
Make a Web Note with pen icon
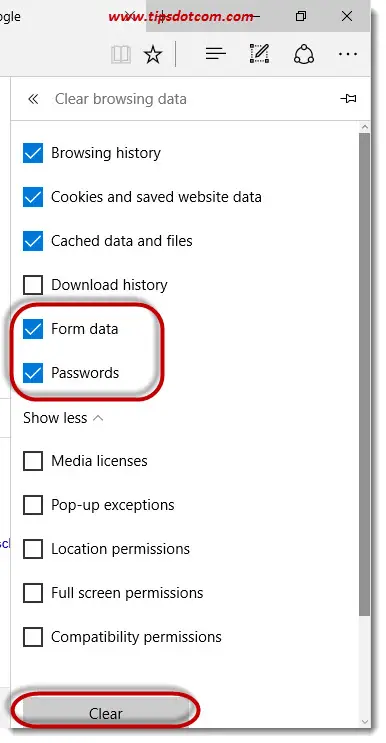point(259,54)
